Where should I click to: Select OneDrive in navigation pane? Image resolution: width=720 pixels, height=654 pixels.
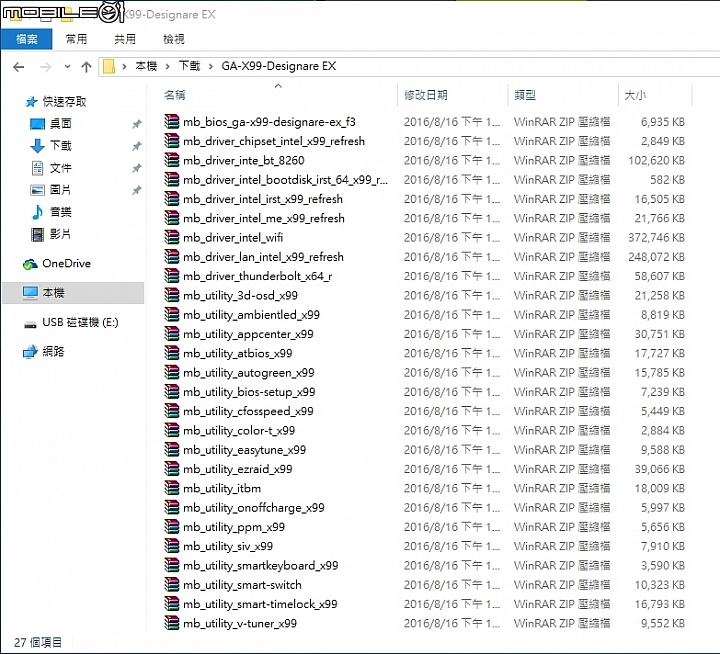click(67, 263)
